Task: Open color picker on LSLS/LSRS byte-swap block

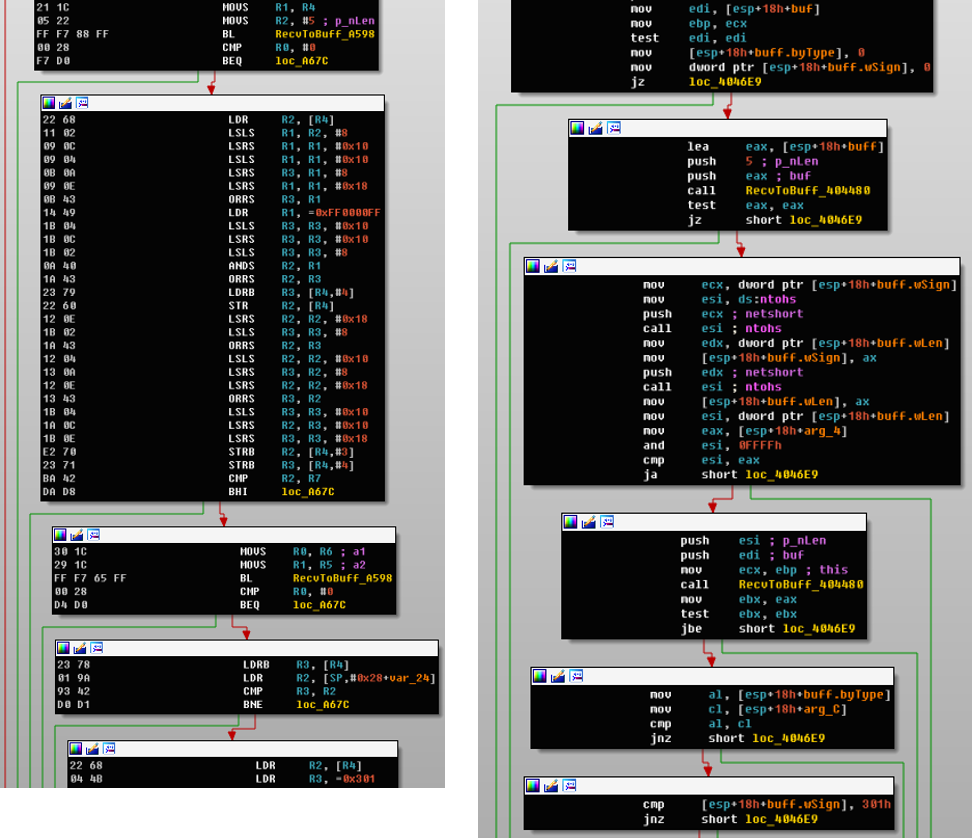Action: (49, 103)
